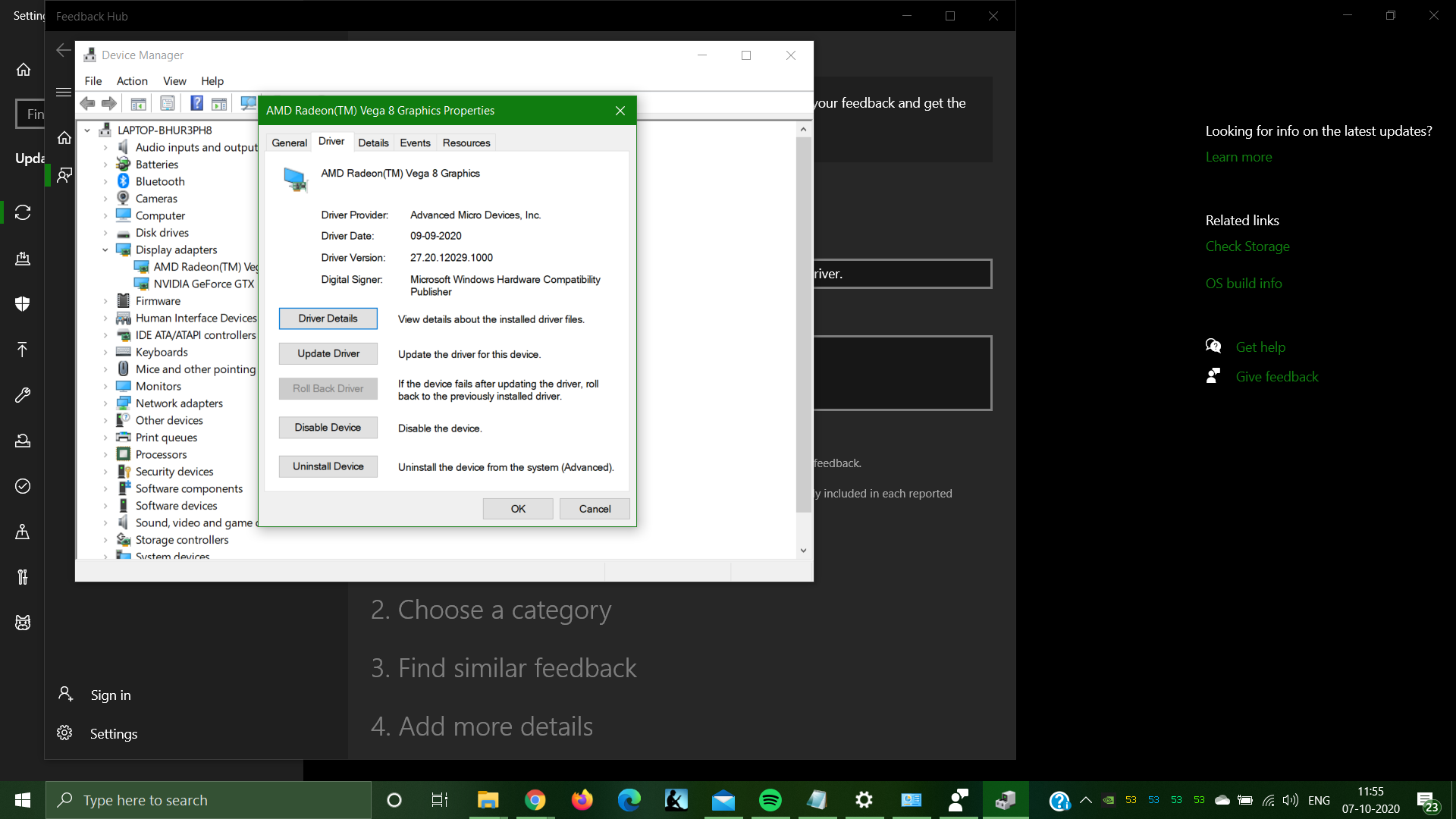Click the Feedback Hub home icon
Screen dimensions: 1456x819
[x=64, y=138]
